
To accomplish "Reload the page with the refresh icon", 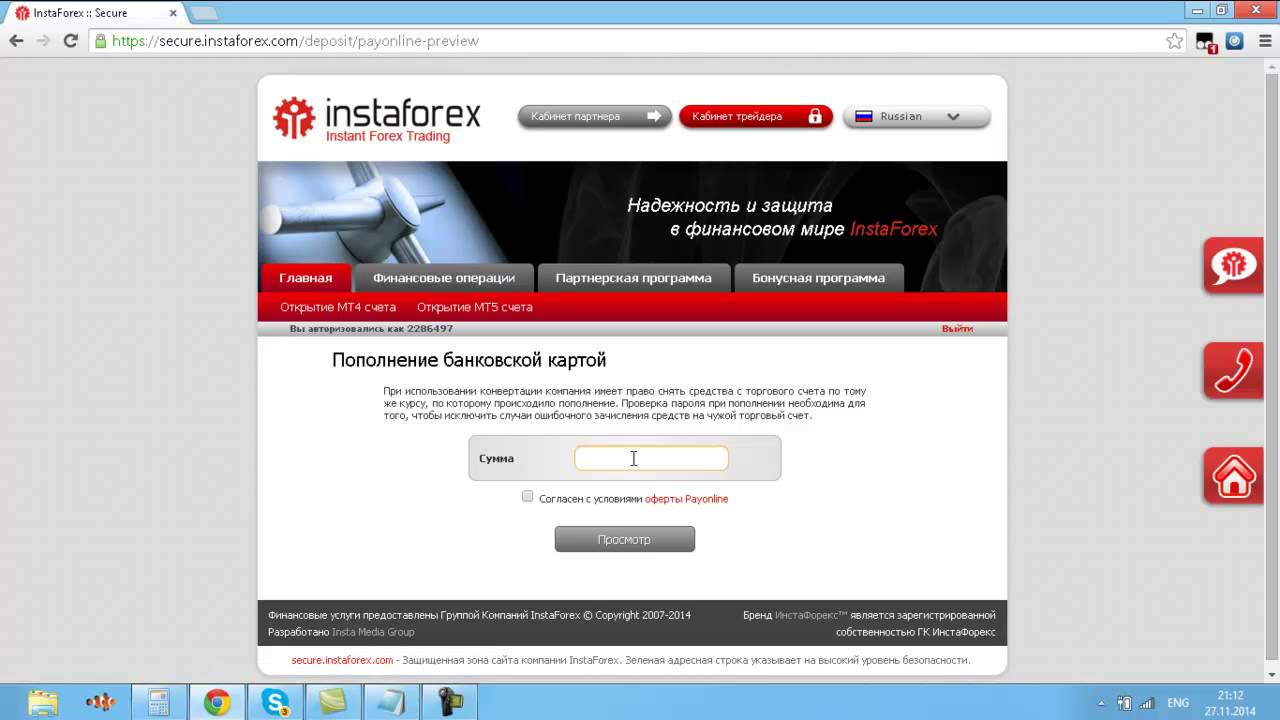I will 70,41.
